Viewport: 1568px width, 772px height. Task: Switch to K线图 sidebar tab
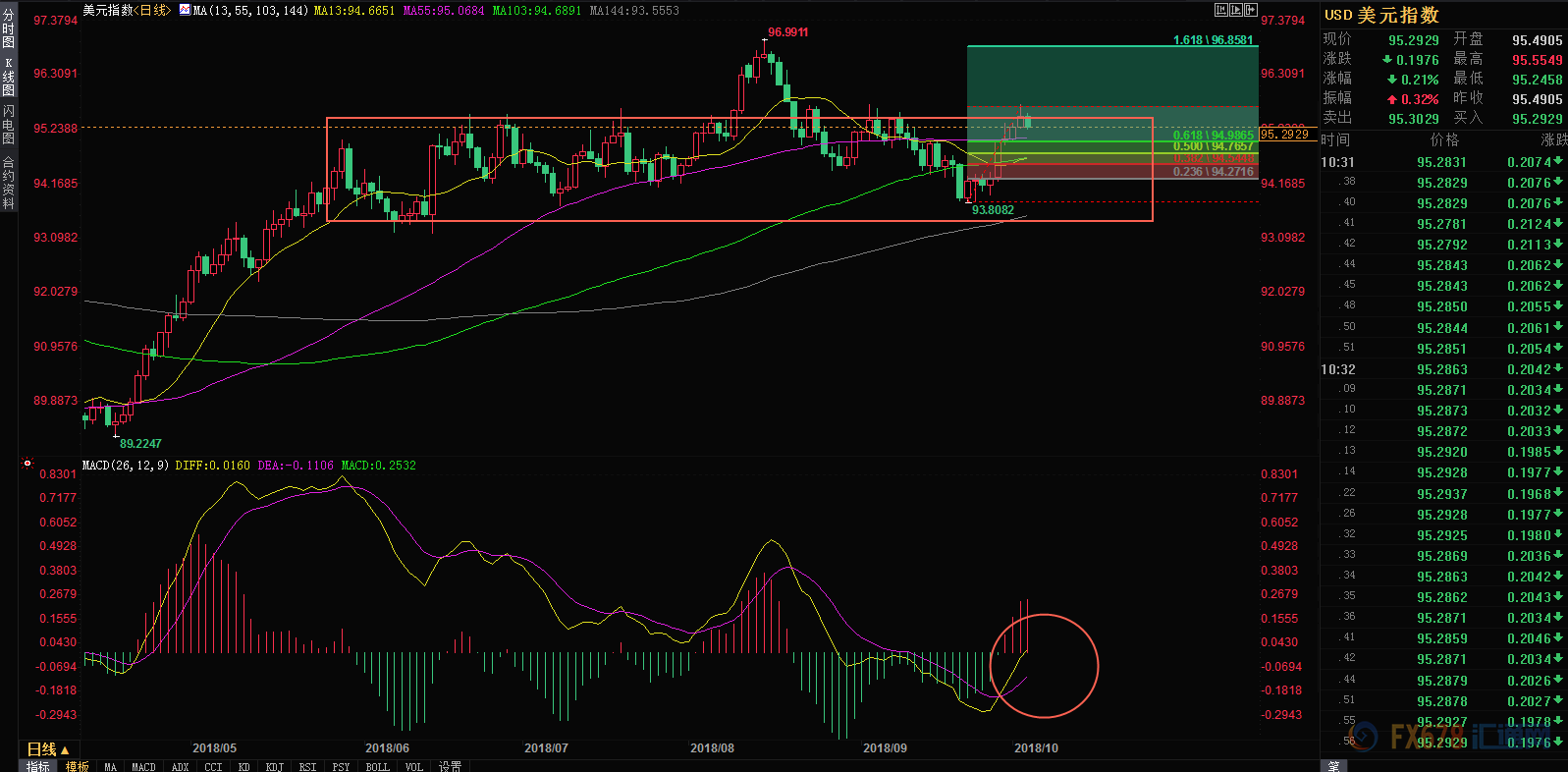[x=9, y=77]
